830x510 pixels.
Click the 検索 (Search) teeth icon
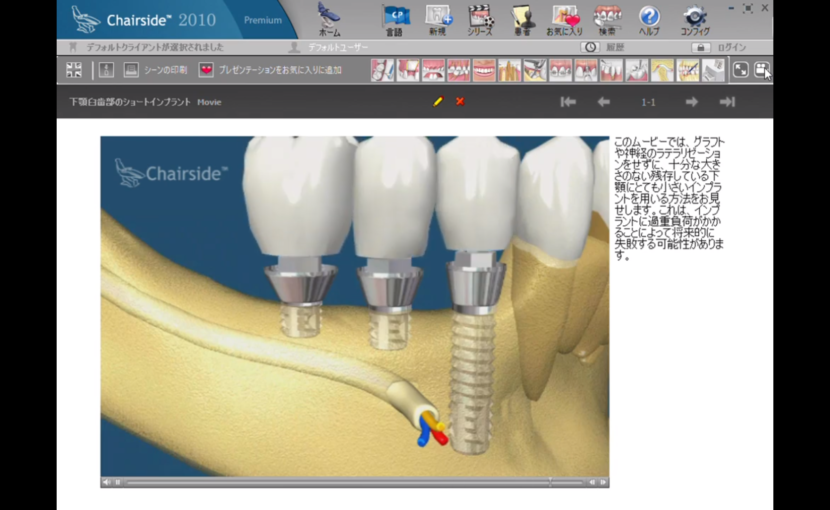(607, 20)
